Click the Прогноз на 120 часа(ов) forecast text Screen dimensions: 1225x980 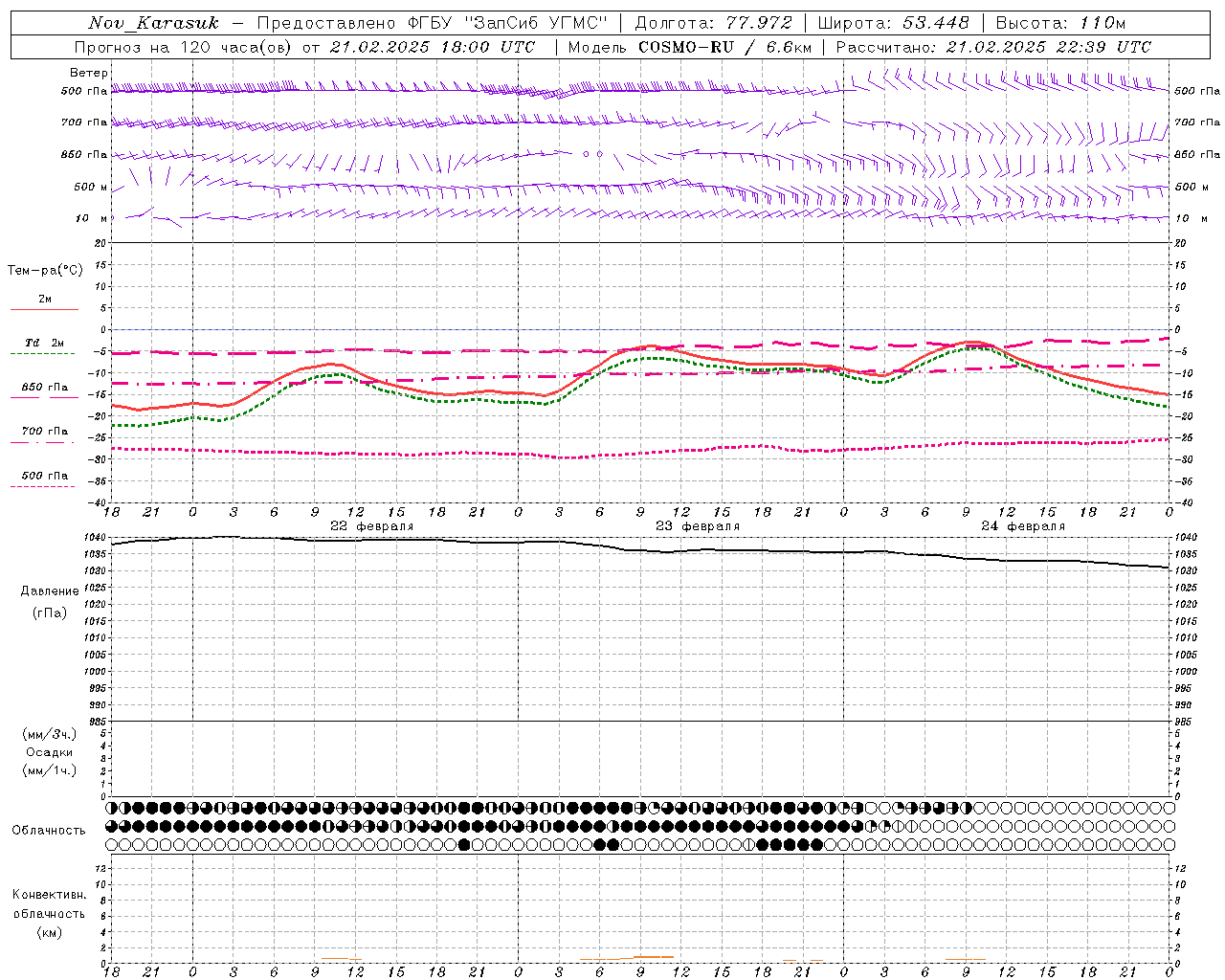click(185, 47)
